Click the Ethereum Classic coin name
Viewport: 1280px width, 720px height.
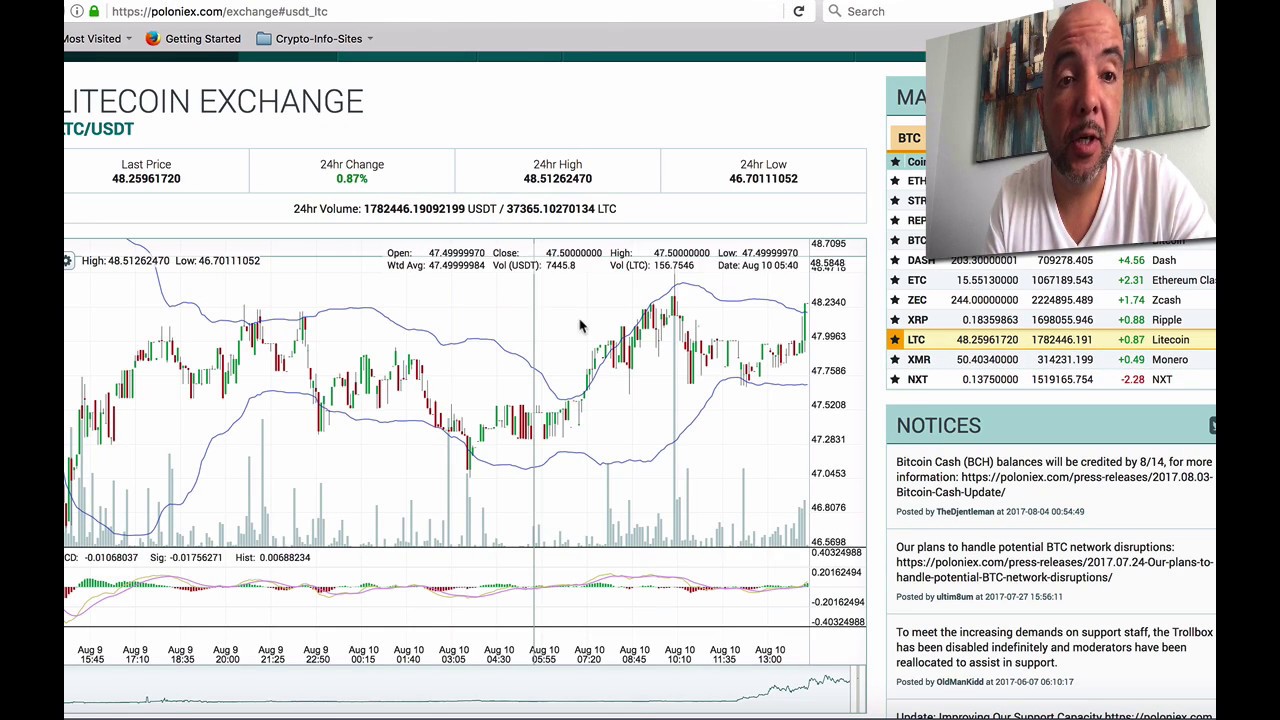point(1184,280)
